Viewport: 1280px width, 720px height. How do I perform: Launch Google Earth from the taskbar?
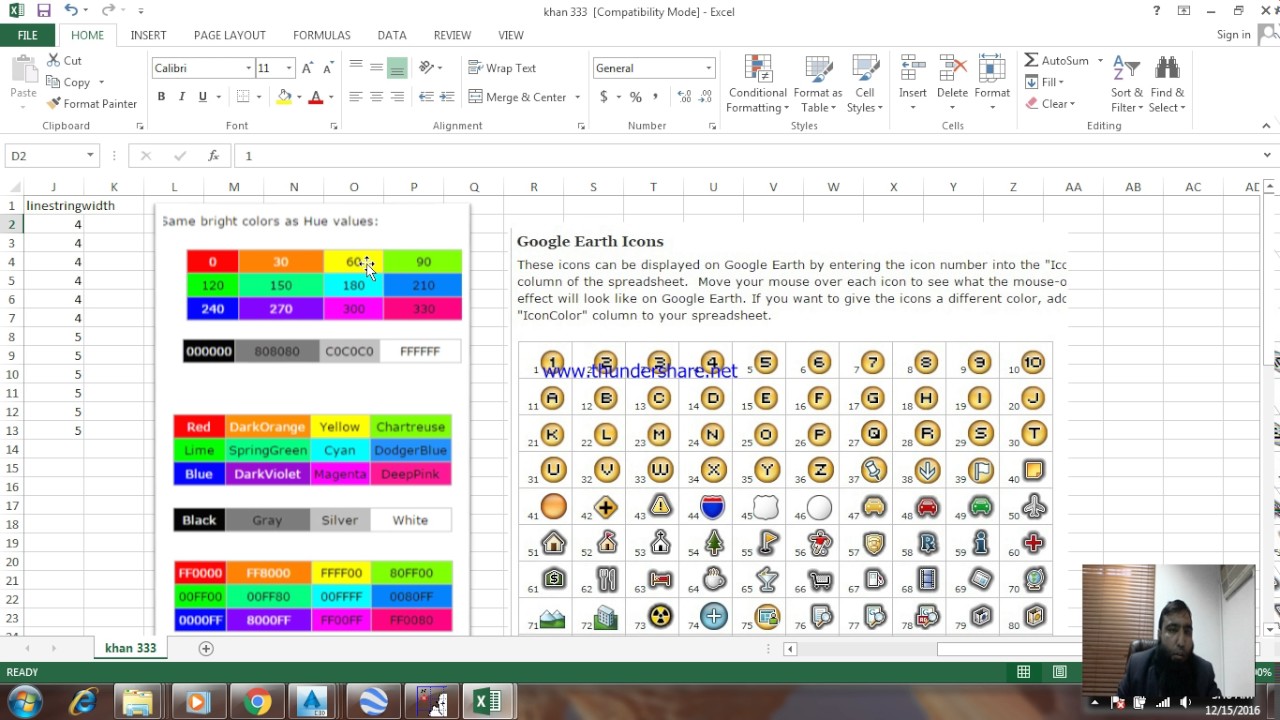[375, 702]
